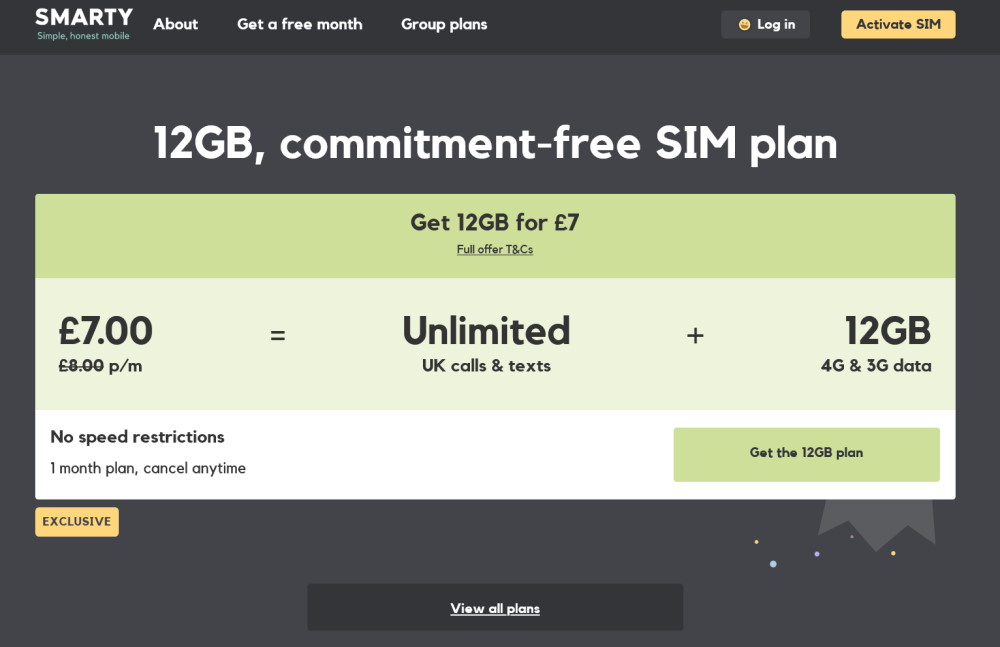Select View all plans
This screenshot has width=1000, height=647.
(x=495, y=607)
